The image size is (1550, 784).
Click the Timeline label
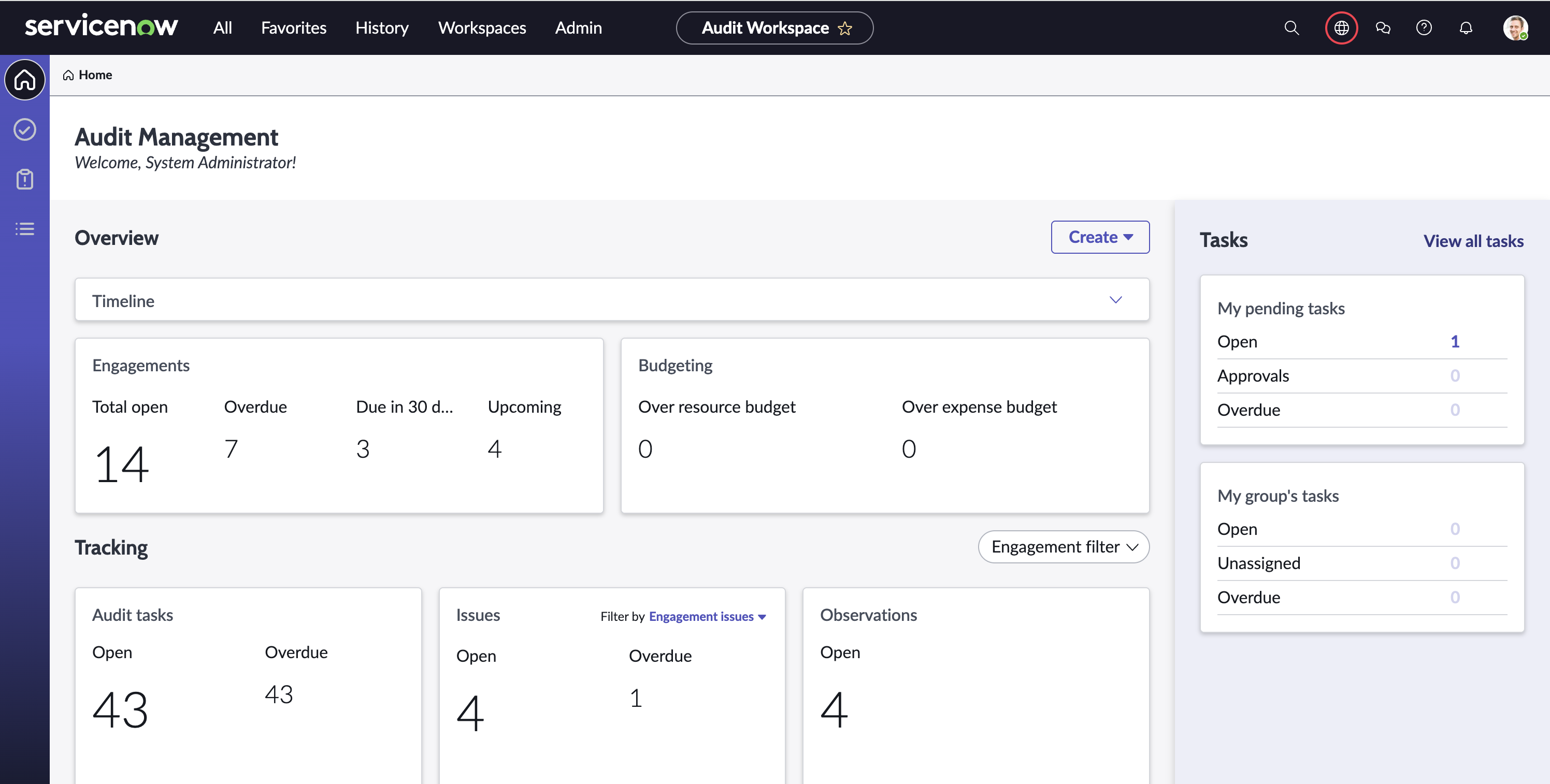(123, 301)
